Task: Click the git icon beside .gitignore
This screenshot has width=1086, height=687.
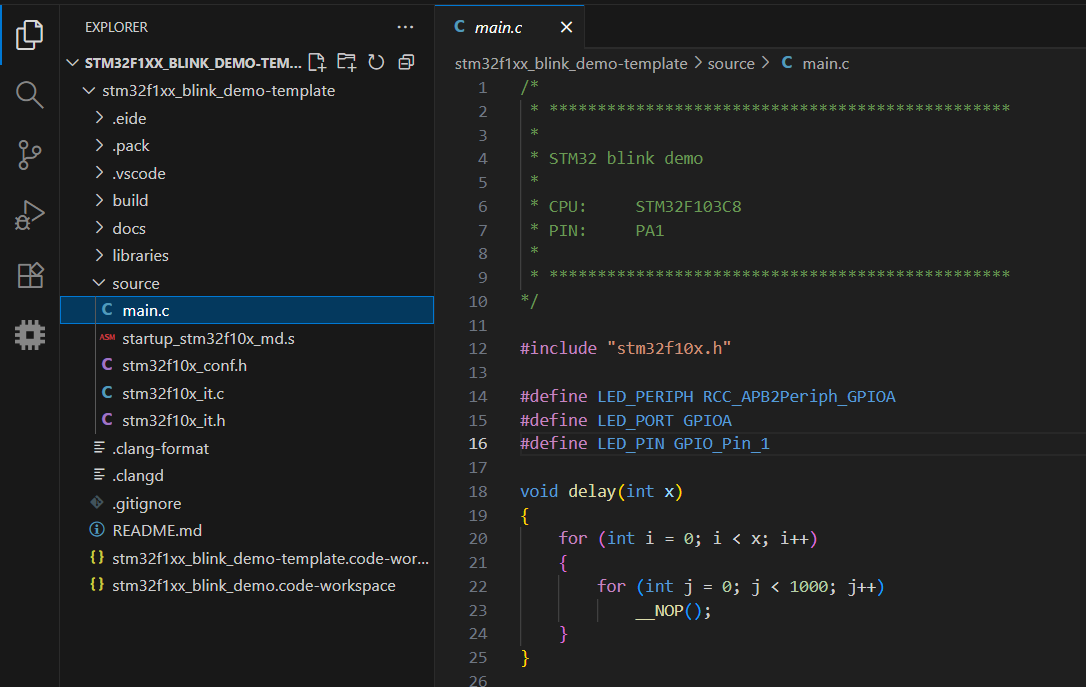Action: pos(97,502)
